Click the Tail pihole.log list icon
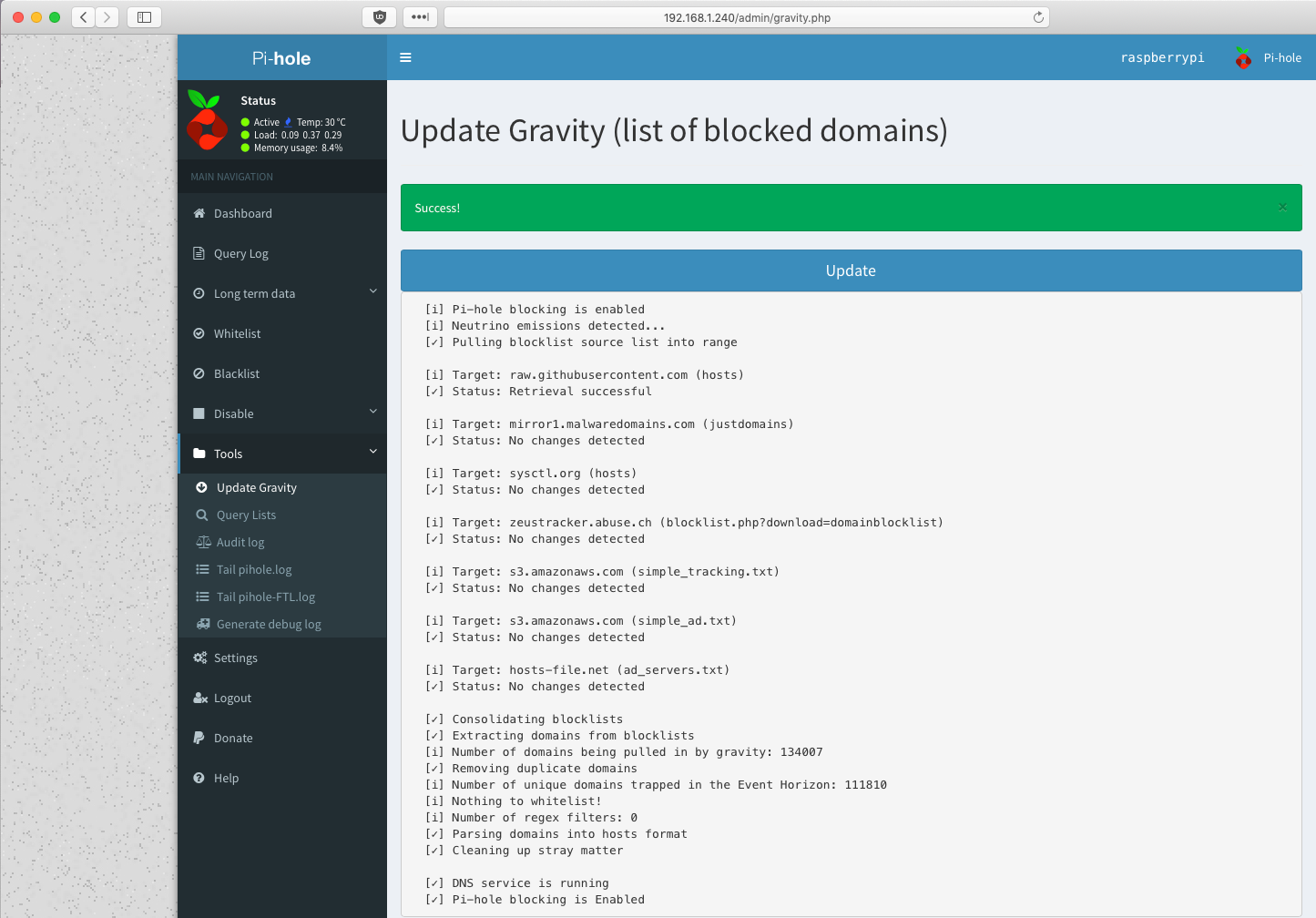This screenshot has height=918, width=1316. pos(202,569)
